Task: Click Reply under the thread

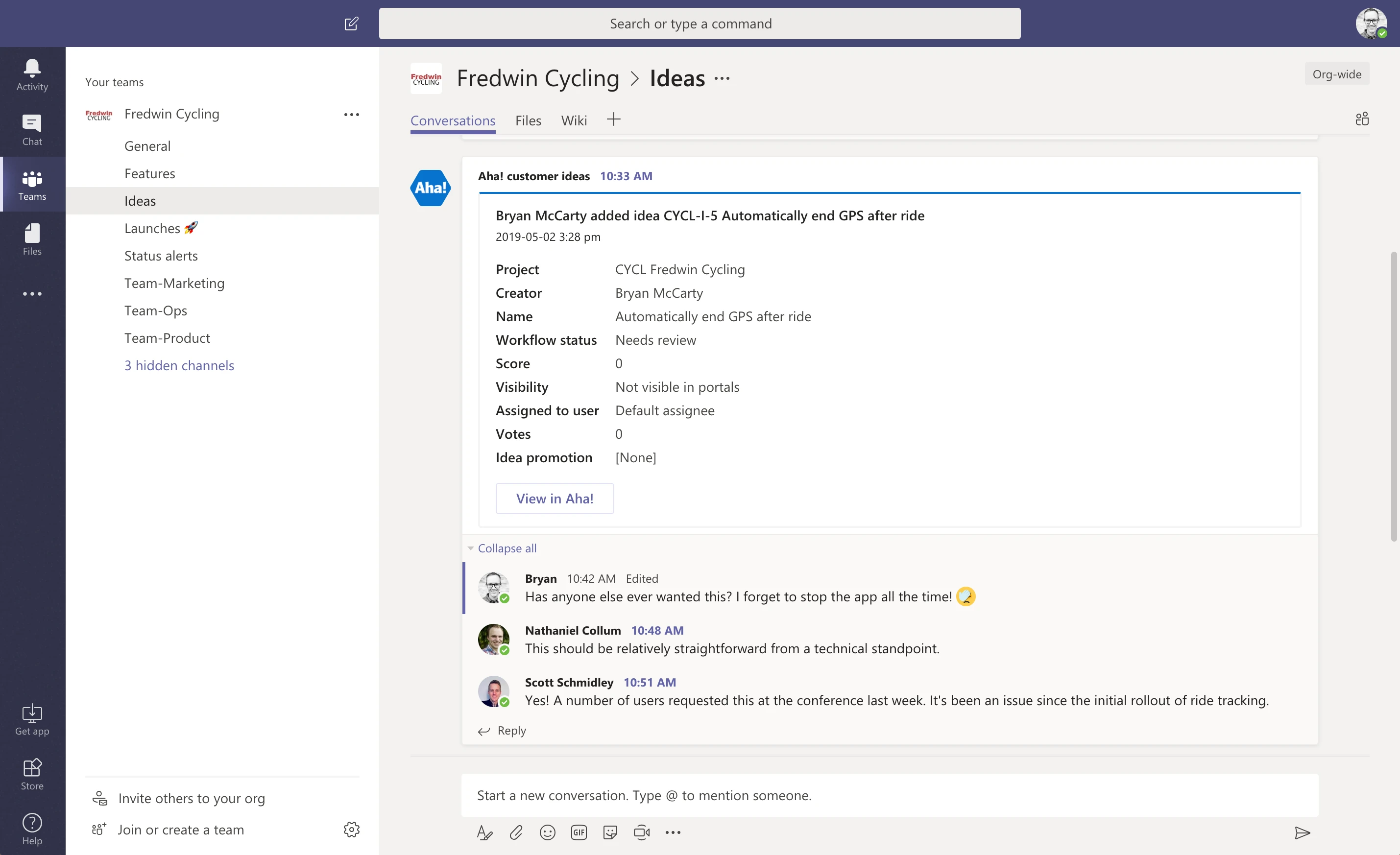Action: click(x=510, y=730)
